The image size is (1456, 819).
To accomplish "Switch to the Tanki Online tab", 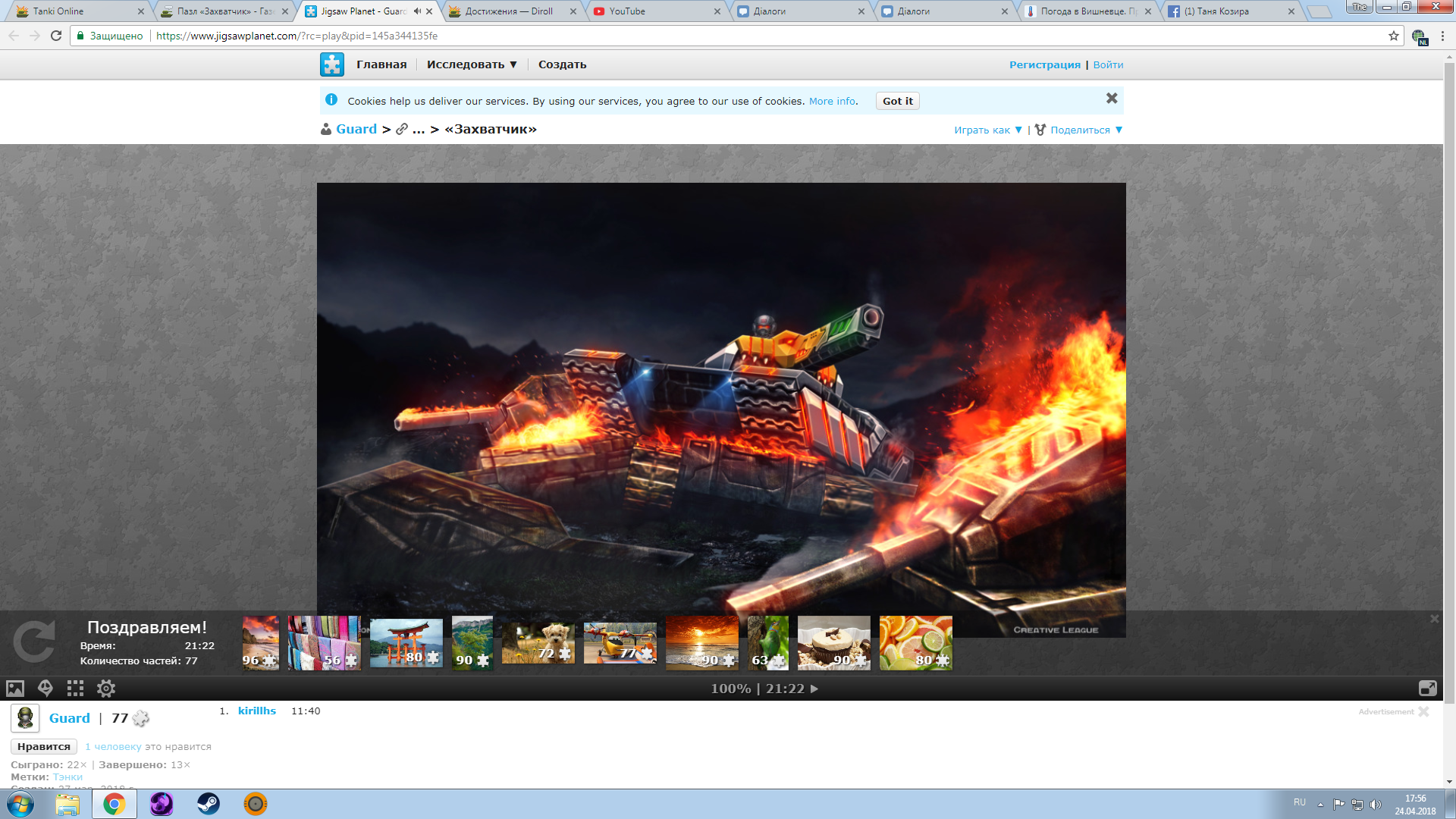I will 78,11.
